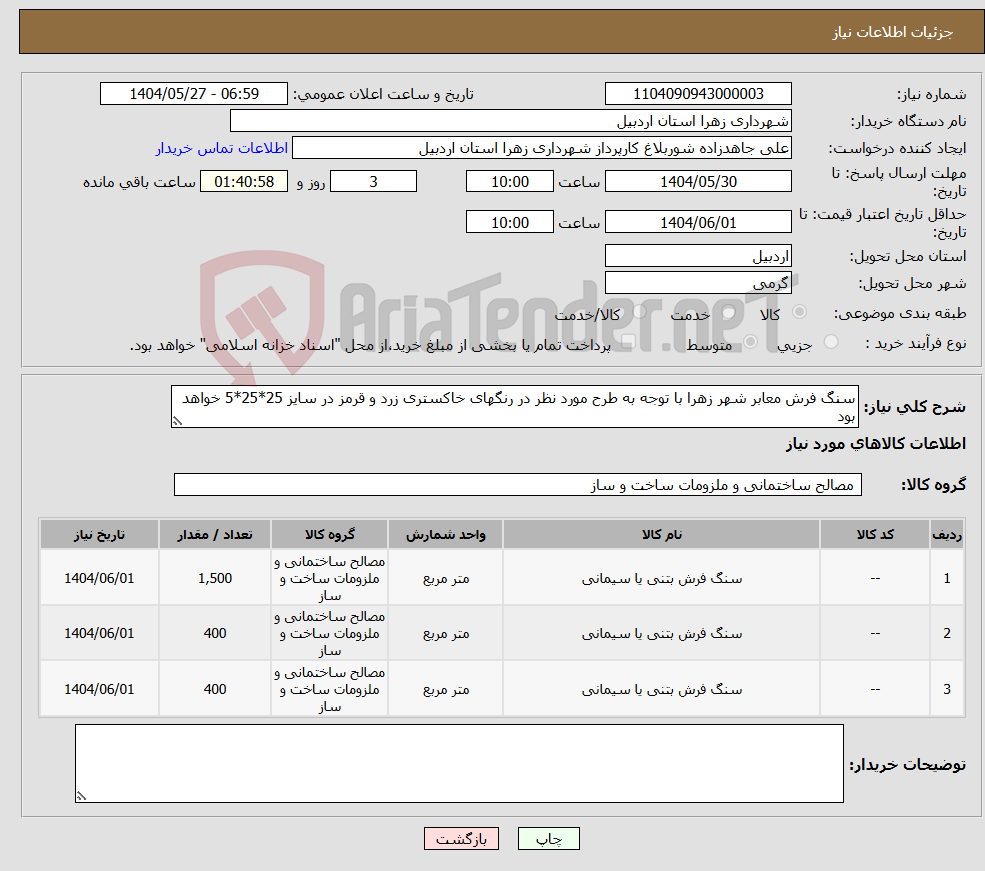Select متوسط purchase process type

(750, 342)
